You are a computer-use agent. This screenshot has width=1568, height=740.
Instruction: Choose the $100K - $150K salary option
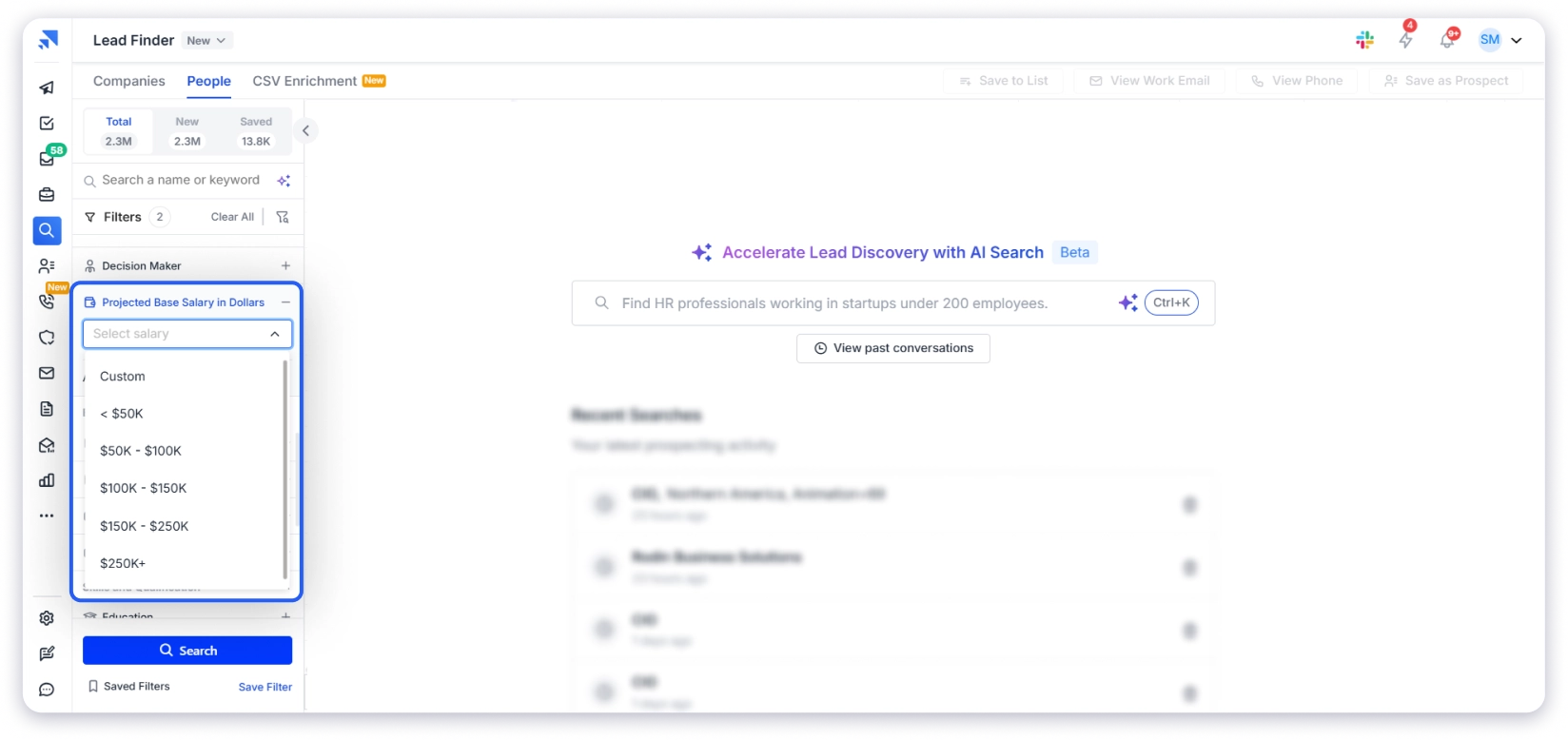pyautogui.click(x=144, y=488)
